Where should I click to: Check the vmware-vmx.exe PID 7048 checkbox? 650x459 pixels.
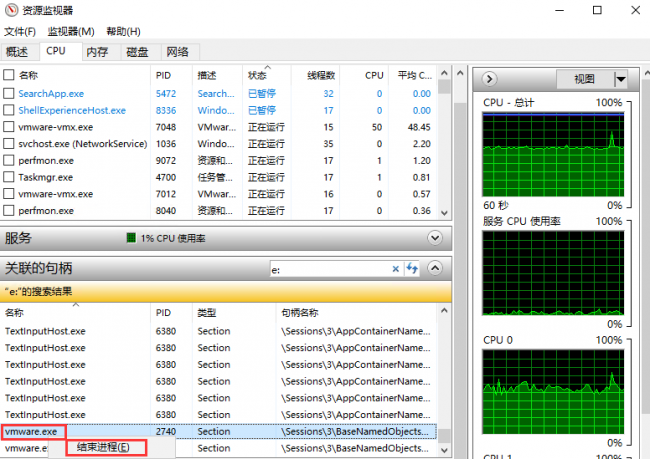(x=9, y=127)
